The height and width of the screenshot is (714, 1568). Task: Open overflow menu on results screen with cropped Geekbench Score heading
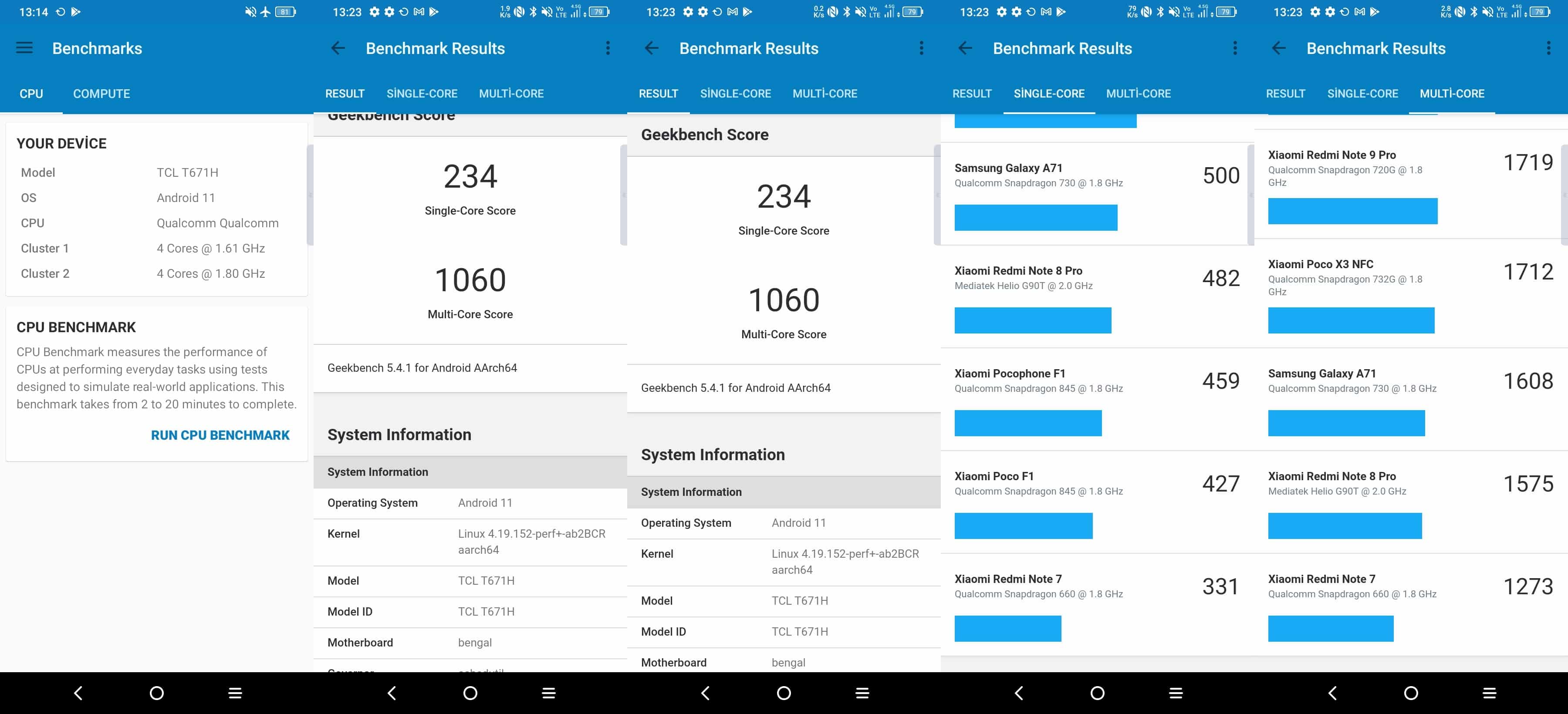coord(608,48)
